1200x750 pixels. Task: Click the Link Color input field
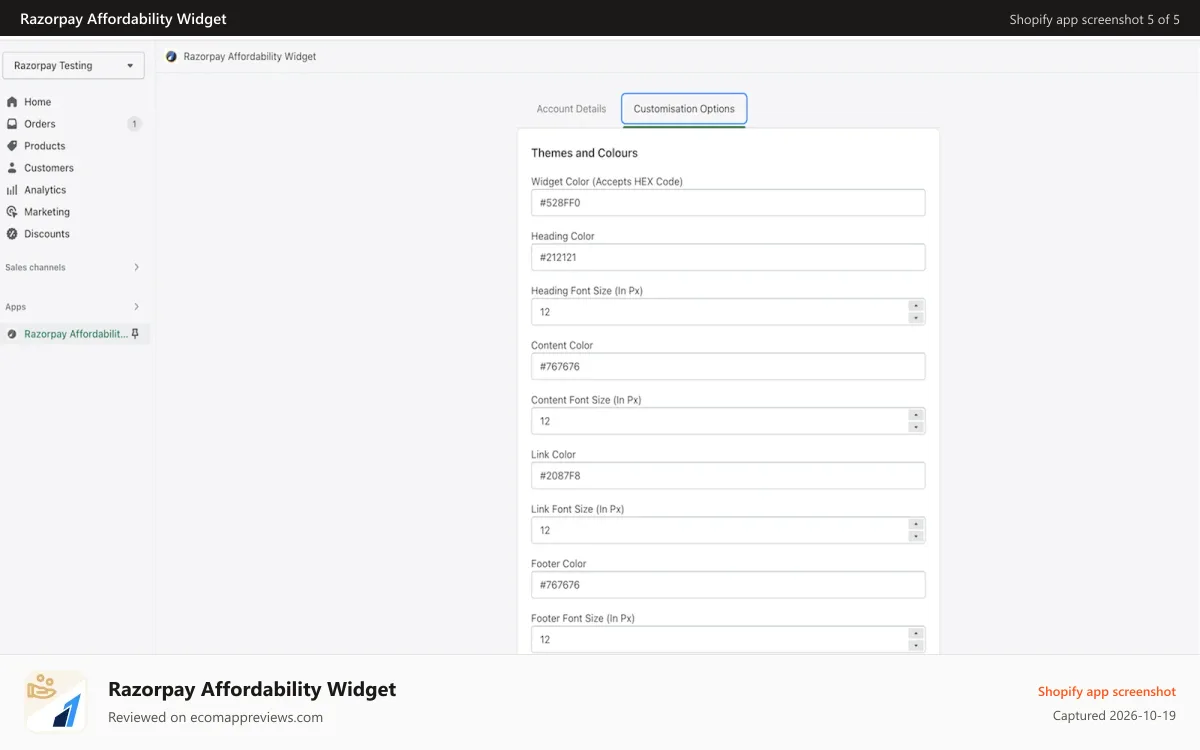pyautogui.click(x=728, y=475)
